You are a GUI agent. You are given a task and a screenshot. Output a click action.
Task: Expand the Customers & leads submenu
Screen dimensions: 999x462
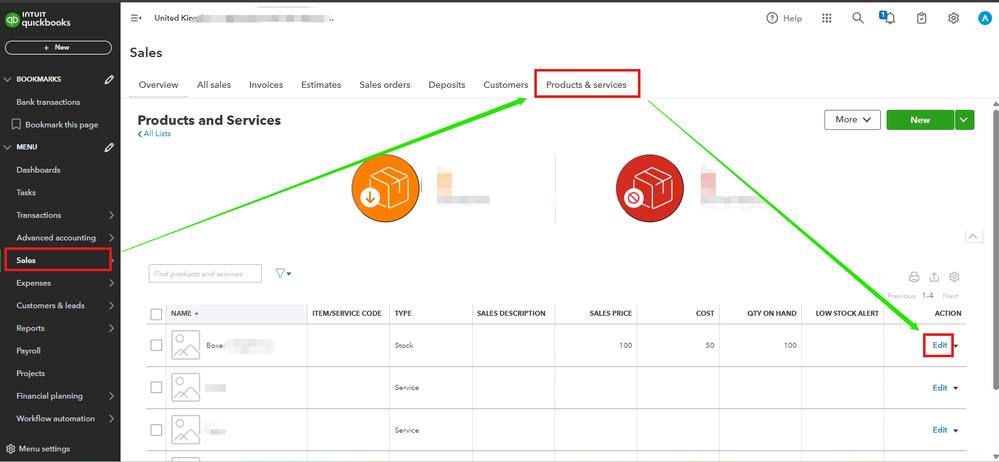click(x=111, y=306)
